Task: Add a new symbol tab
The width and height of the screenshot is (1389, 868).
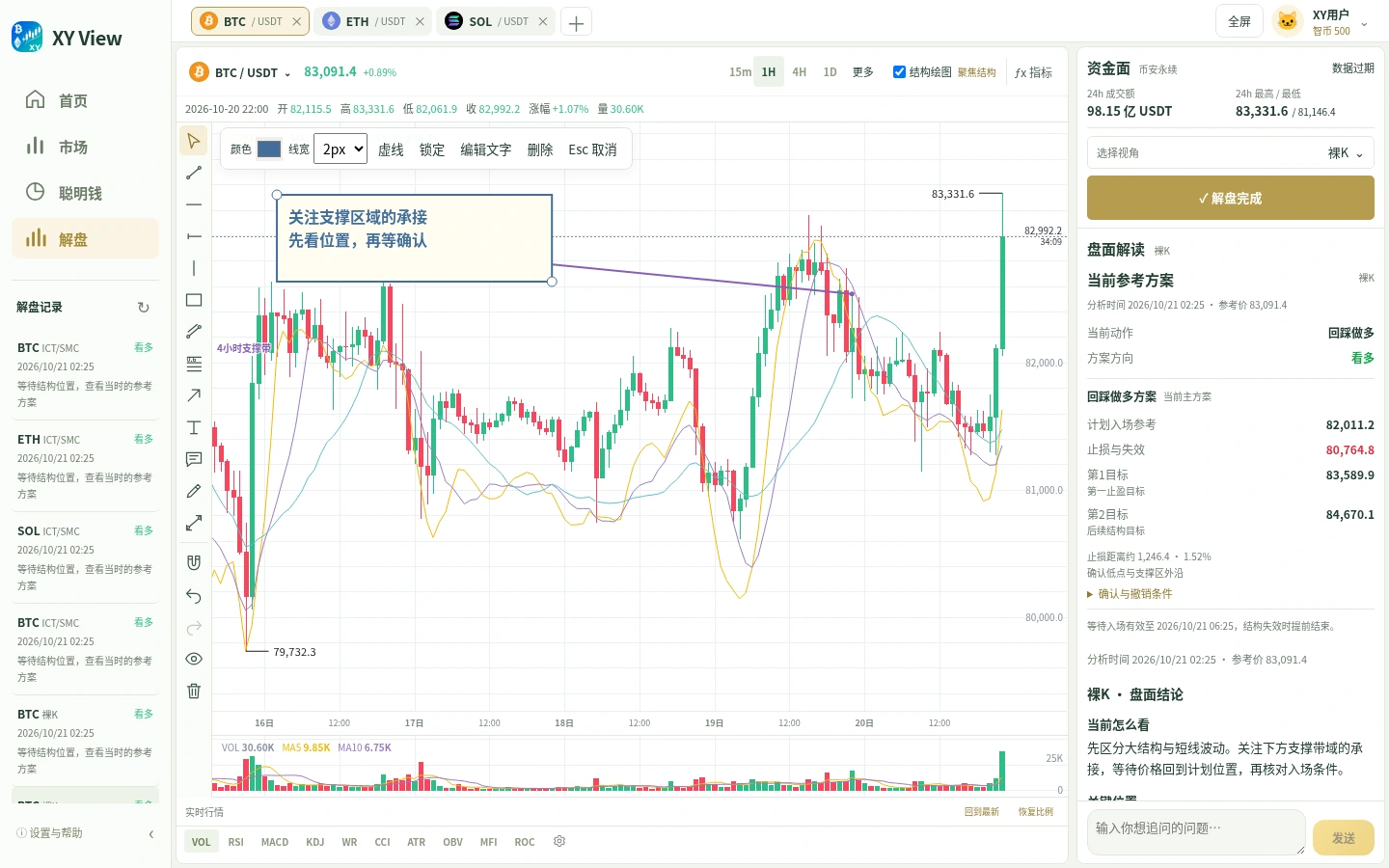Action: (x=576, y=22)
